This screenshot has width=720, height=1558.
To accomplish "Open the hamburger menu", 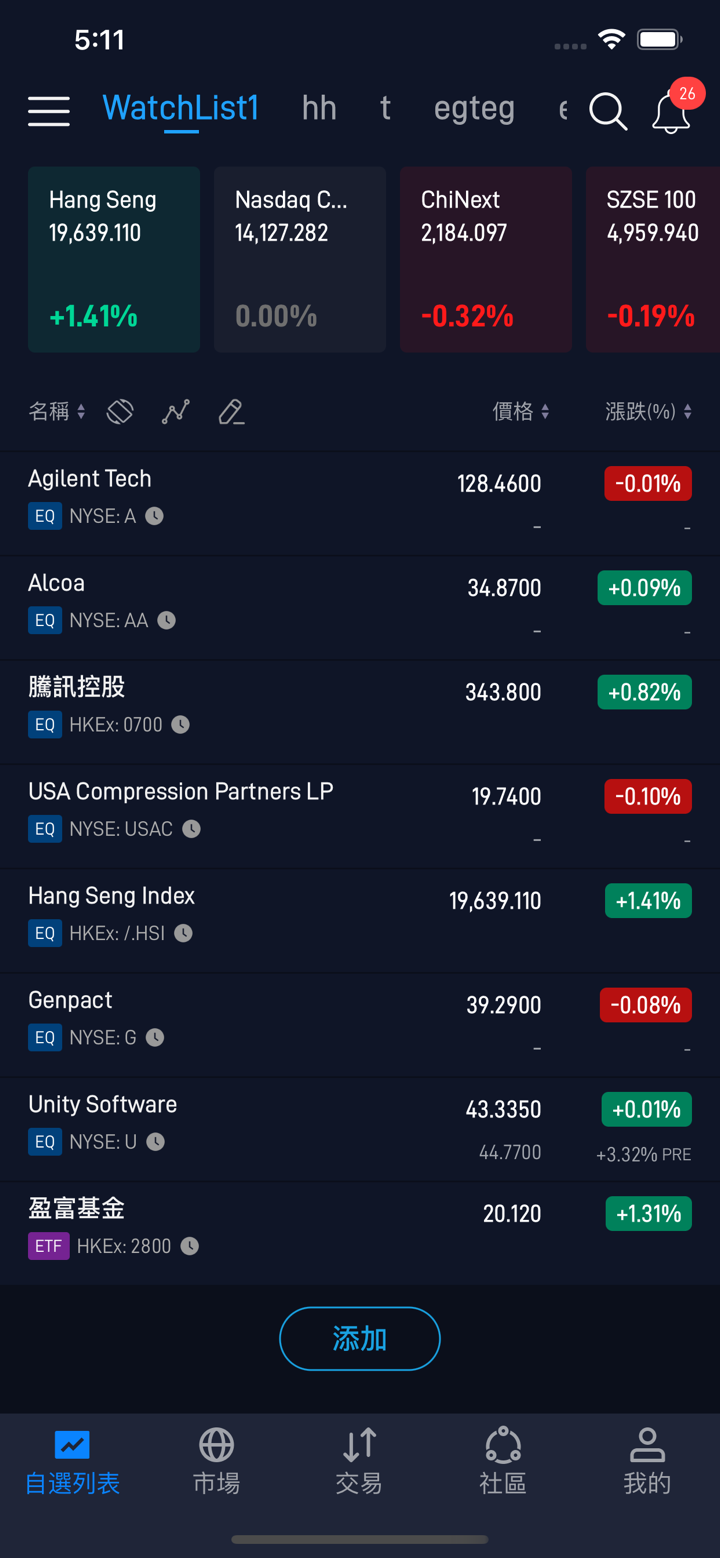I will click(x=48, y=110).
